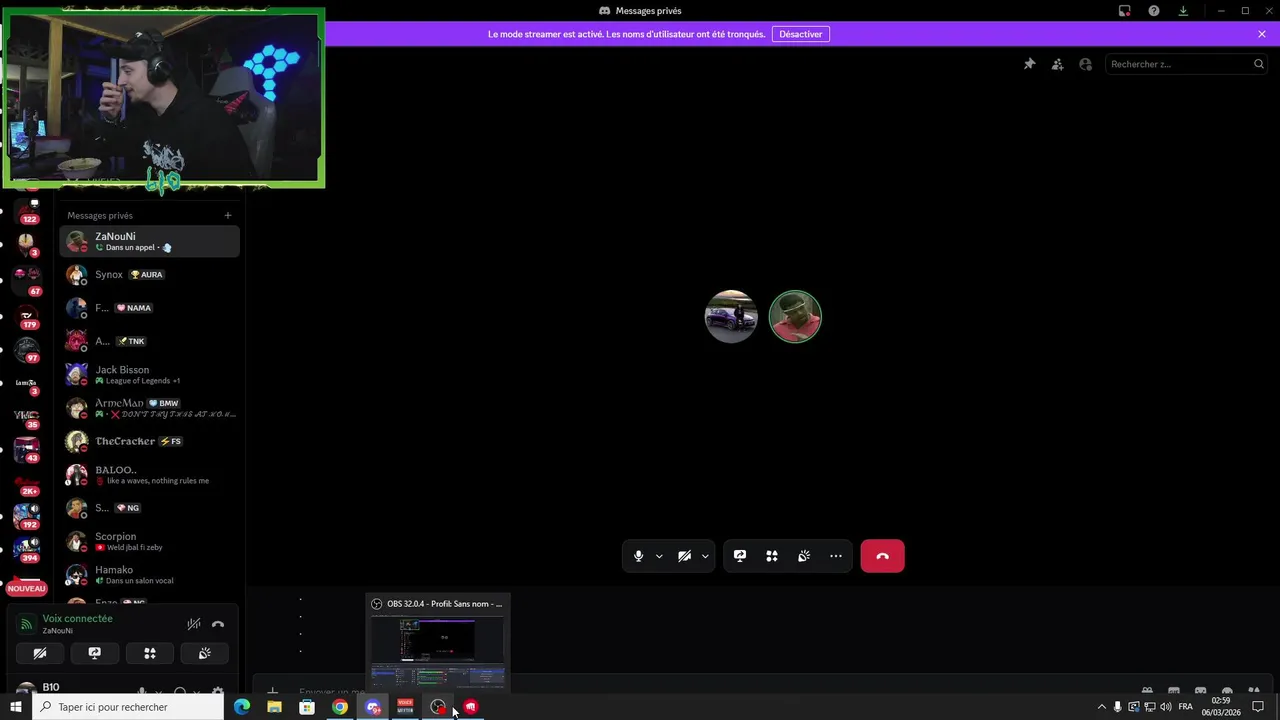
Task: Focus the Rechercher search field
Action: click(1186, 64)
